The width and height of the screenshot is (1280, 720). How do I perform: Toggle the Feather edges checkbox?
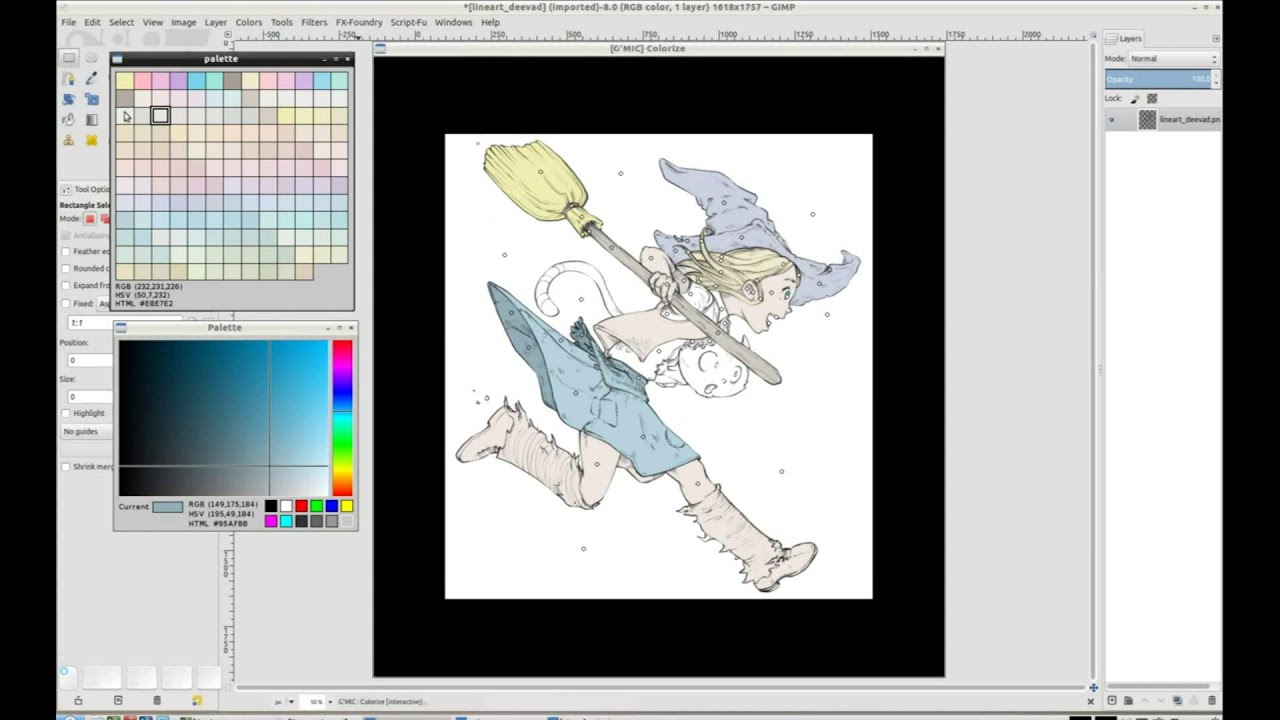[x=66, y=252]
